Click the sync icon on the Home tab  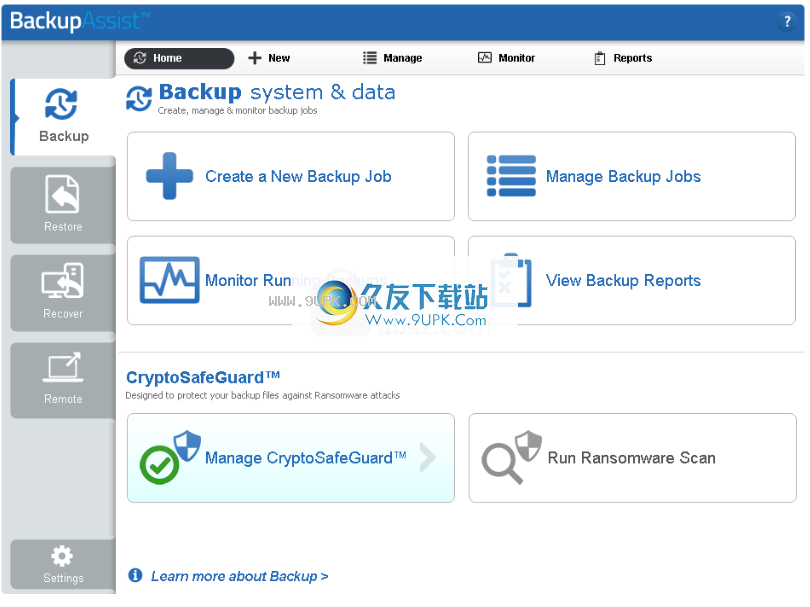click(x=140, y=58)
